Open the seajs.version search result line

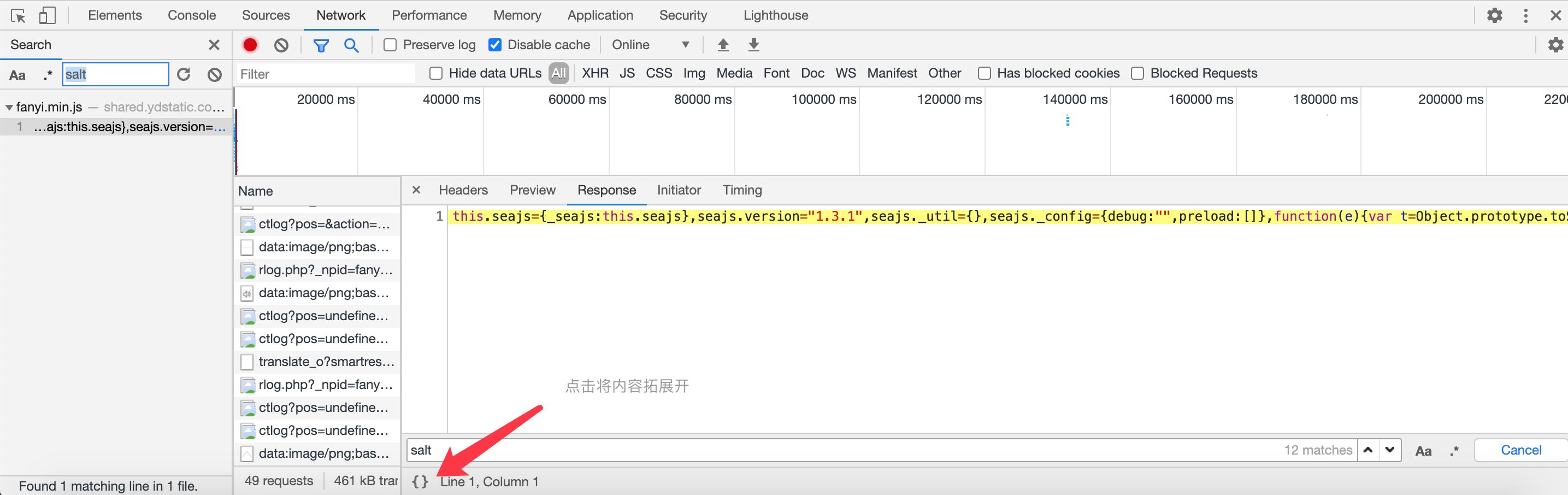(x=116, y=127)
